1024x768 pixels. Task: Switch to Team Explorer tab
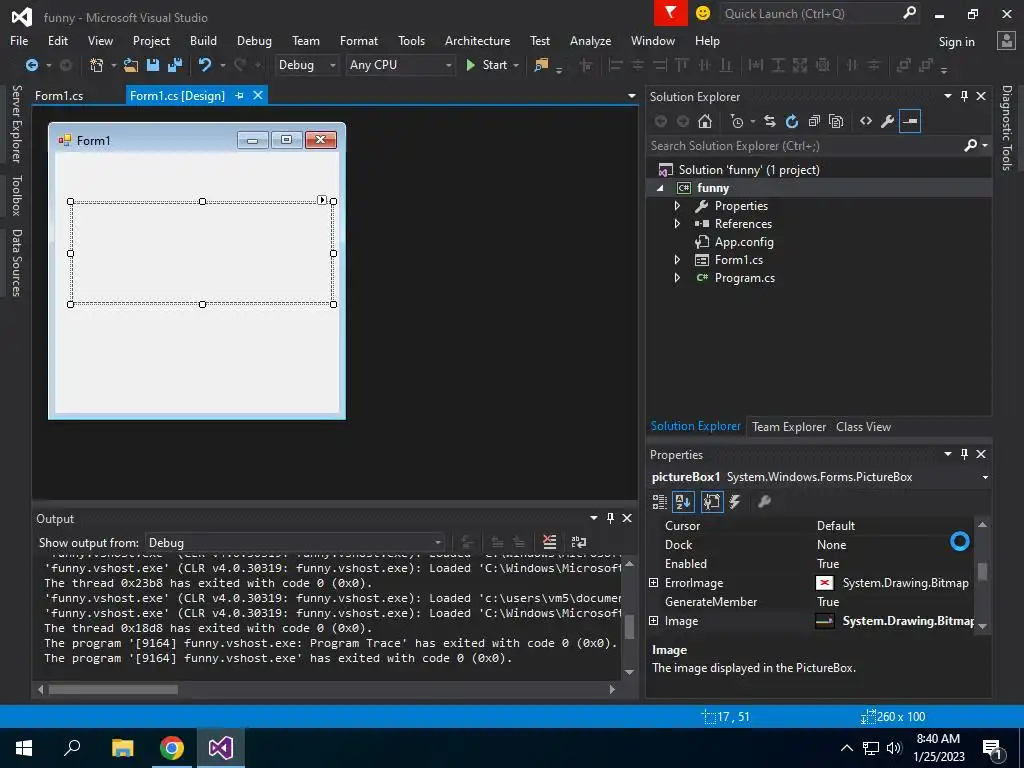(x=789, y=426)
